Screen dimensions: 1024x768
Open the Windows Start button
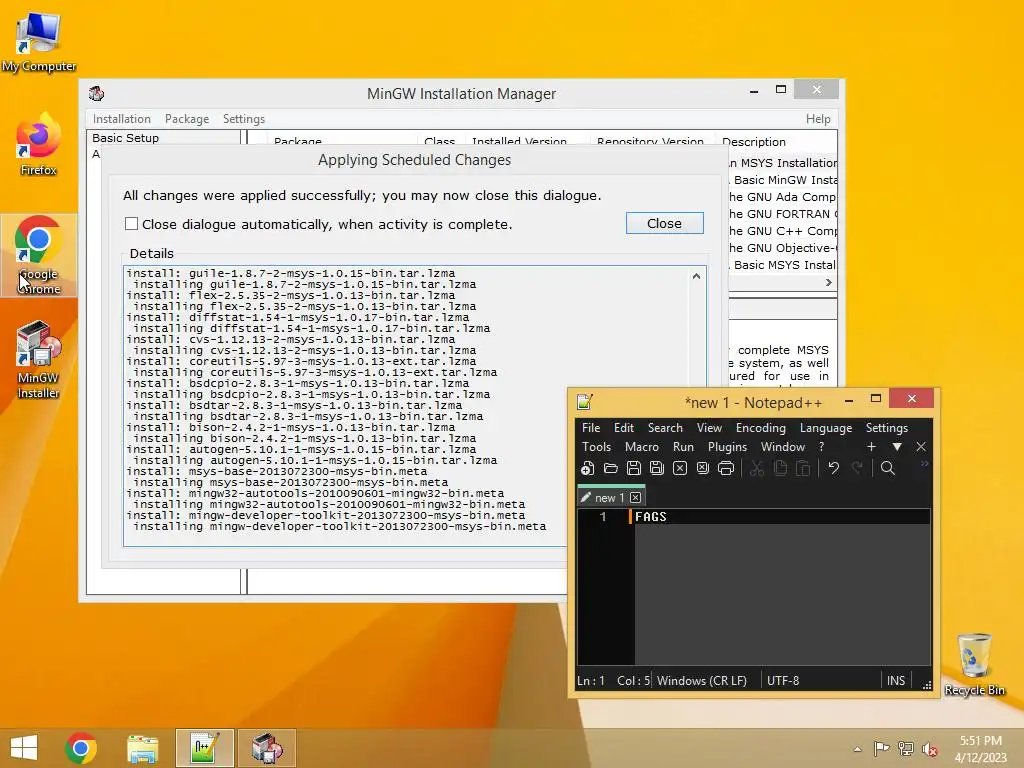pyautogui.click(x=24, y=748)
